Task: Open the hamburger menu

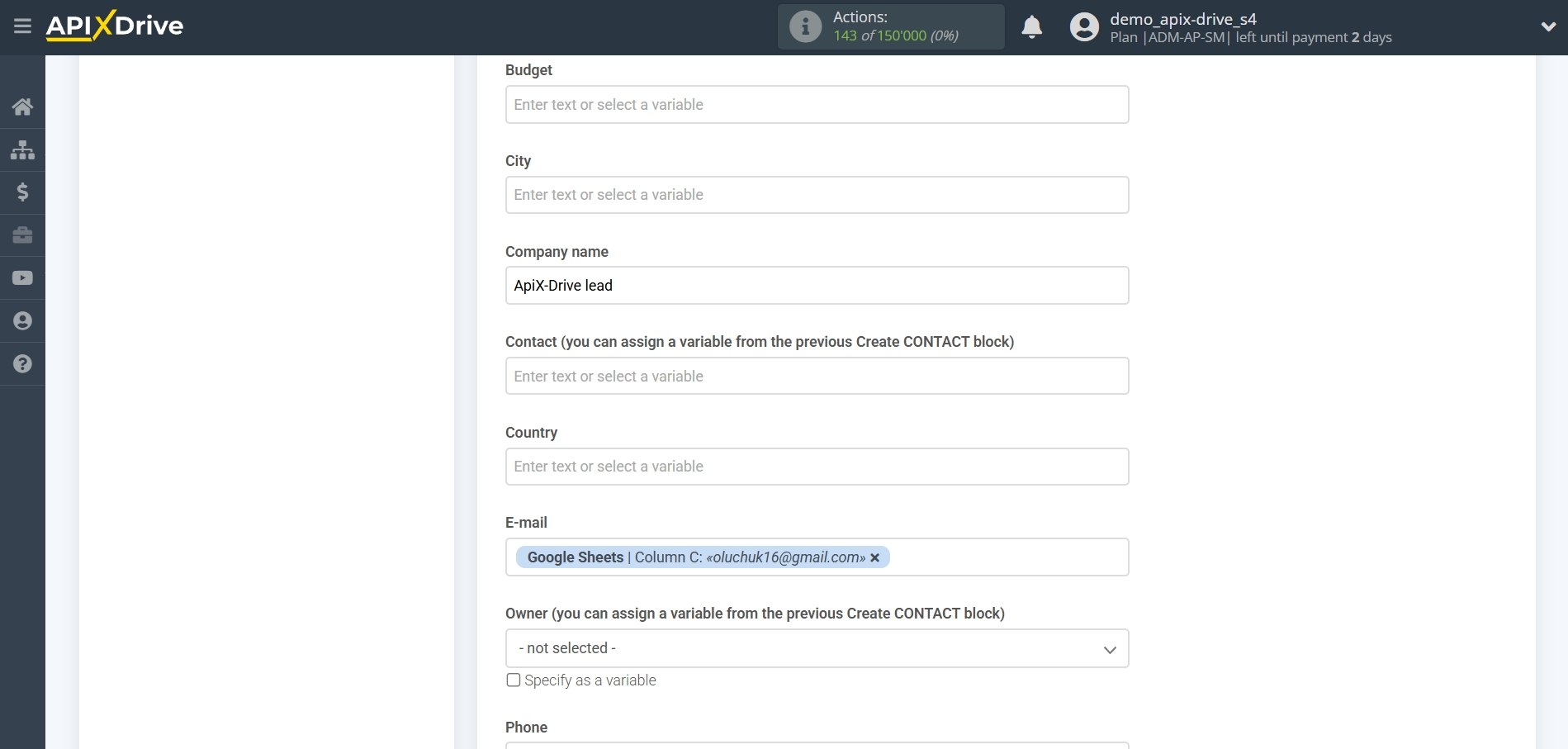Action: coord(22,26)
